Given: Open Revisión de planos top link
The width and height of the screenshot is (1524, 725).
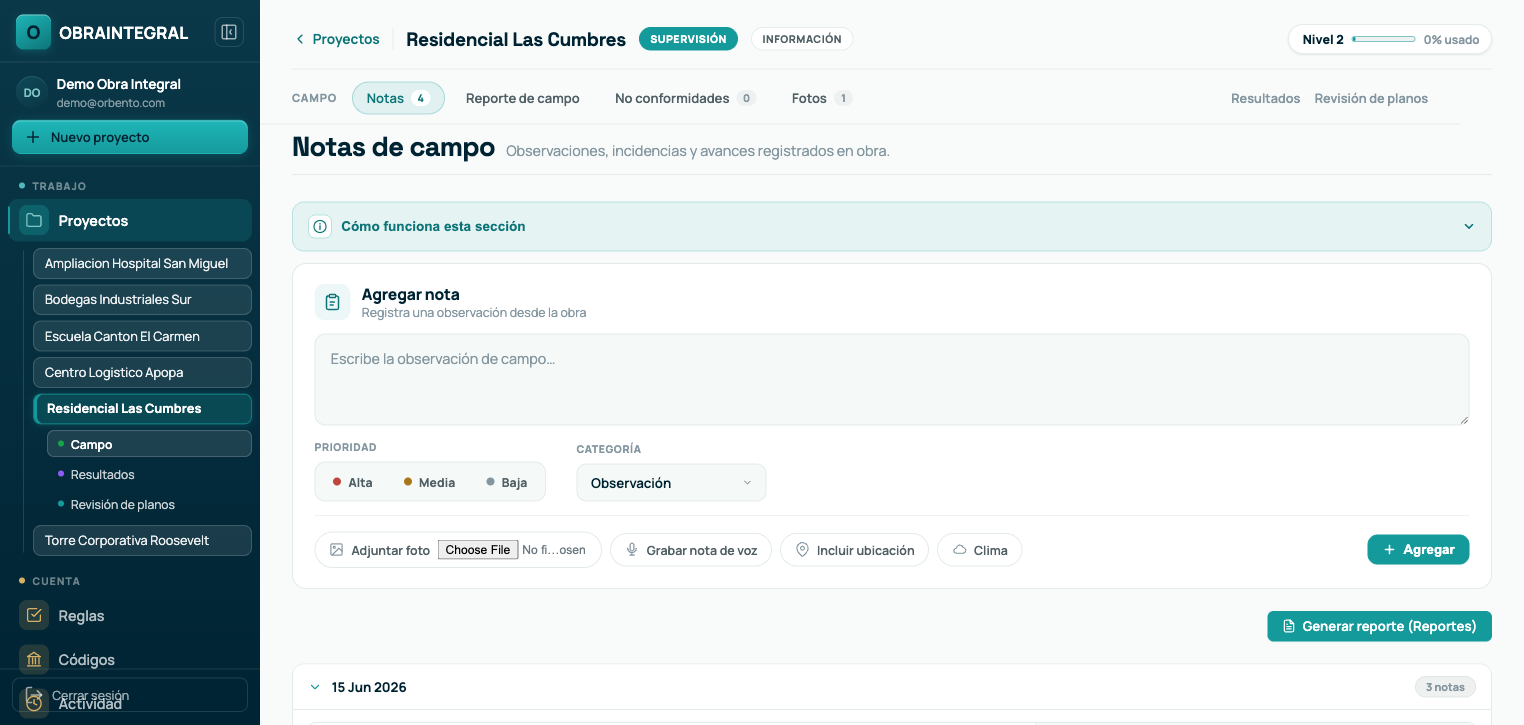Looking at the screenshot, I should (x=1371, y=98).
